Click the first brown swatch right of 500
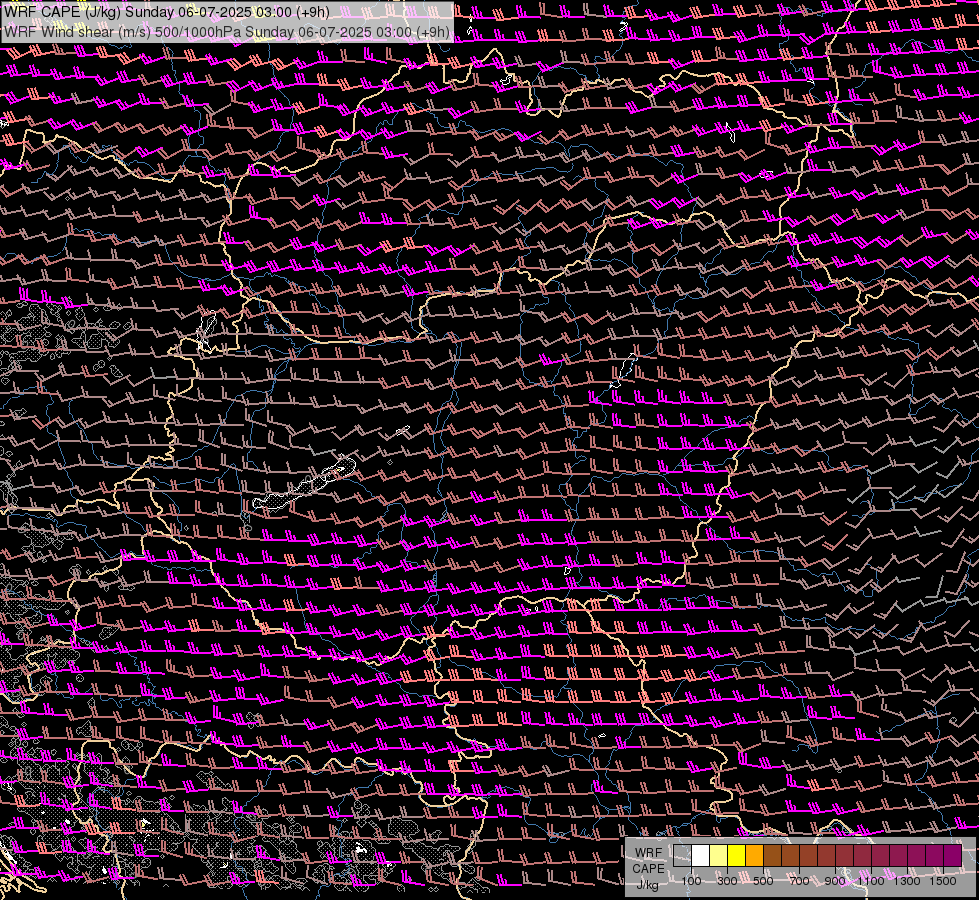The height and width of the screenshot is (900, 979). pos(773,856)
